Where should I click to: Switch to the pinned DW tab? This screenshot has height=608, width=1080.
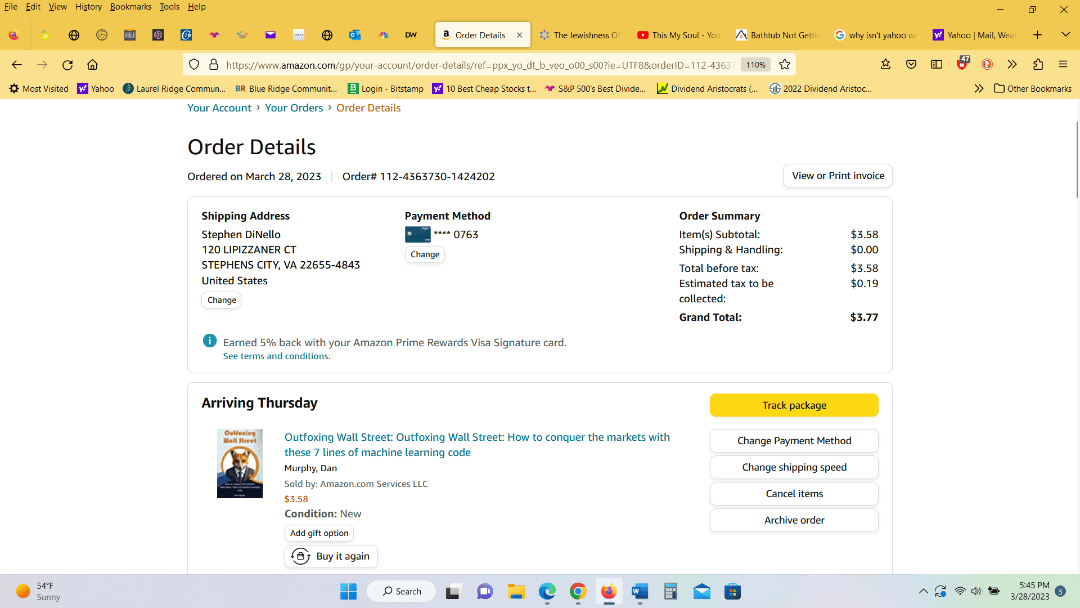pyautogui.click(x=411, y=35)
